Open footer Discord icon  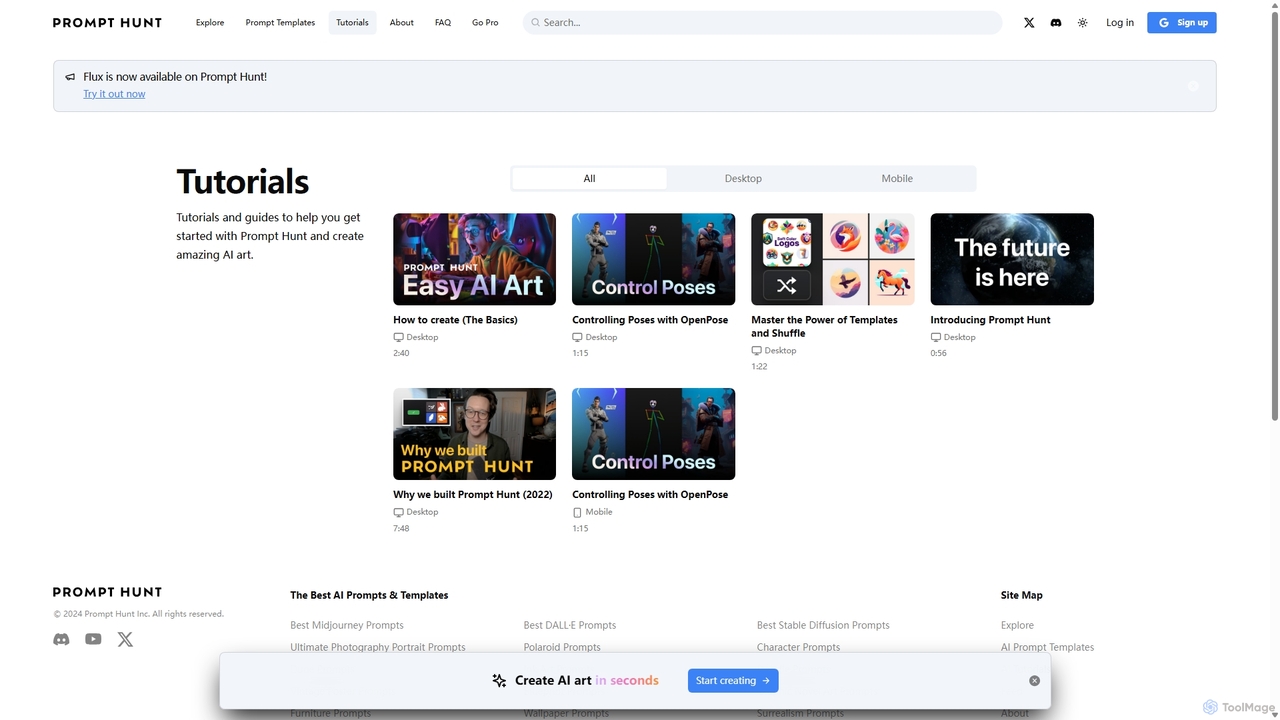tap(61, 639)
